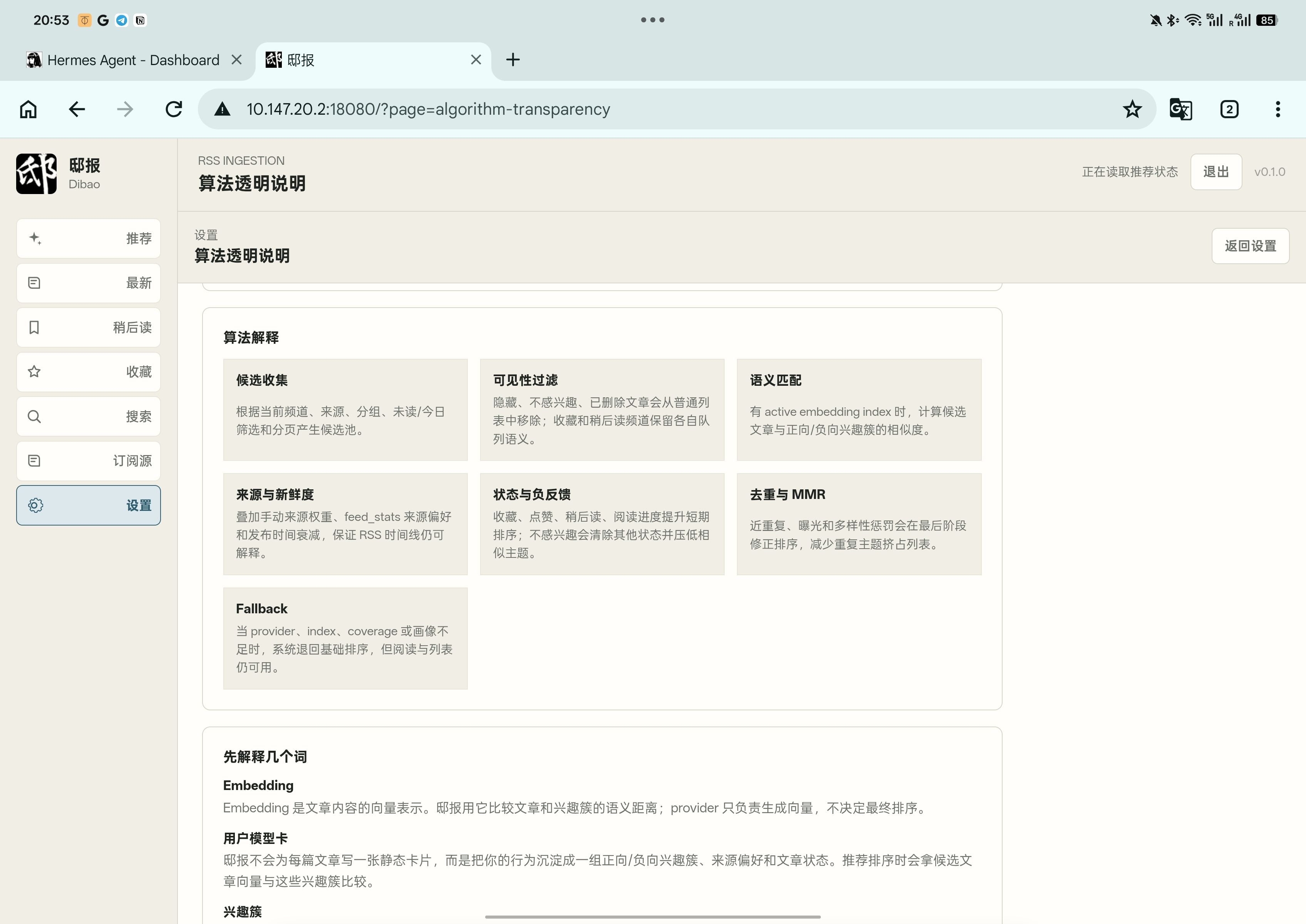This screenshot has height=924, width=1306.
Task: Switch to Hermes Agent Dashboard tab
Action: 133,60
